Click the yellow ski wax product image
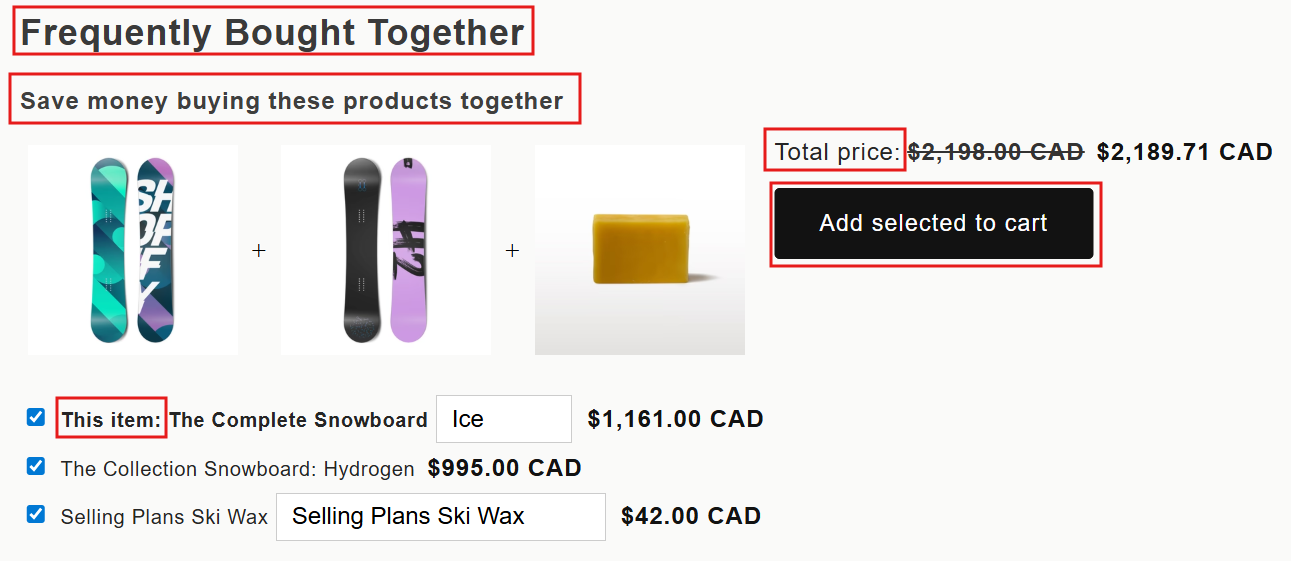The width and height of the screenshot is (1291, 561). [640, 250]
